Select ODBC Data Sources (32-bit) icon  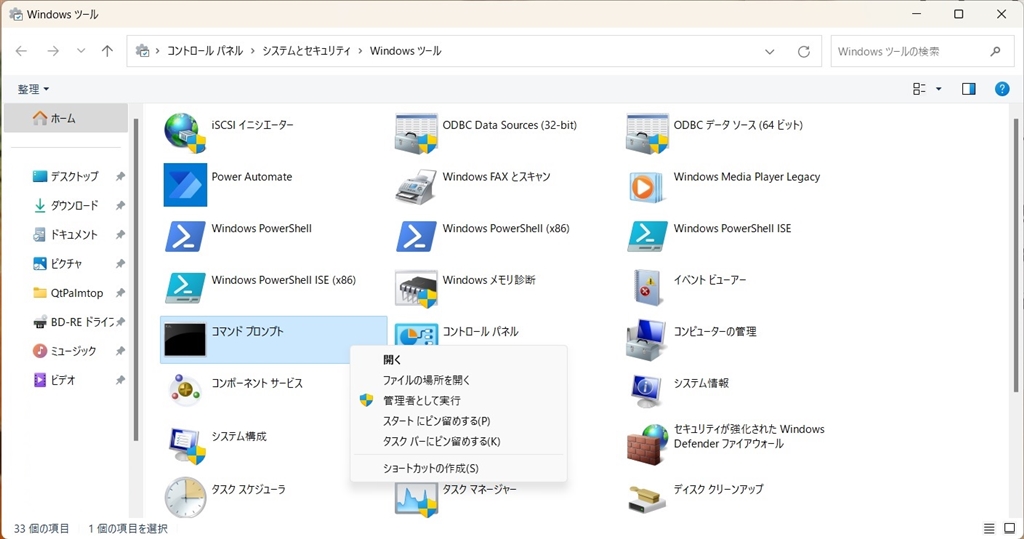pyautogui.click(x=416, y=133)
